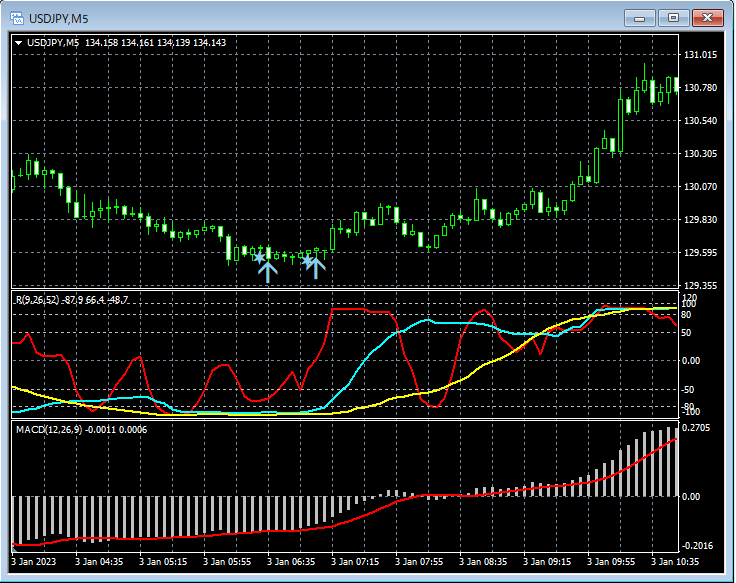736x583 pixels.
Task: Click the MACD(12,26,9) indicator label
Action: coord(49,430)
